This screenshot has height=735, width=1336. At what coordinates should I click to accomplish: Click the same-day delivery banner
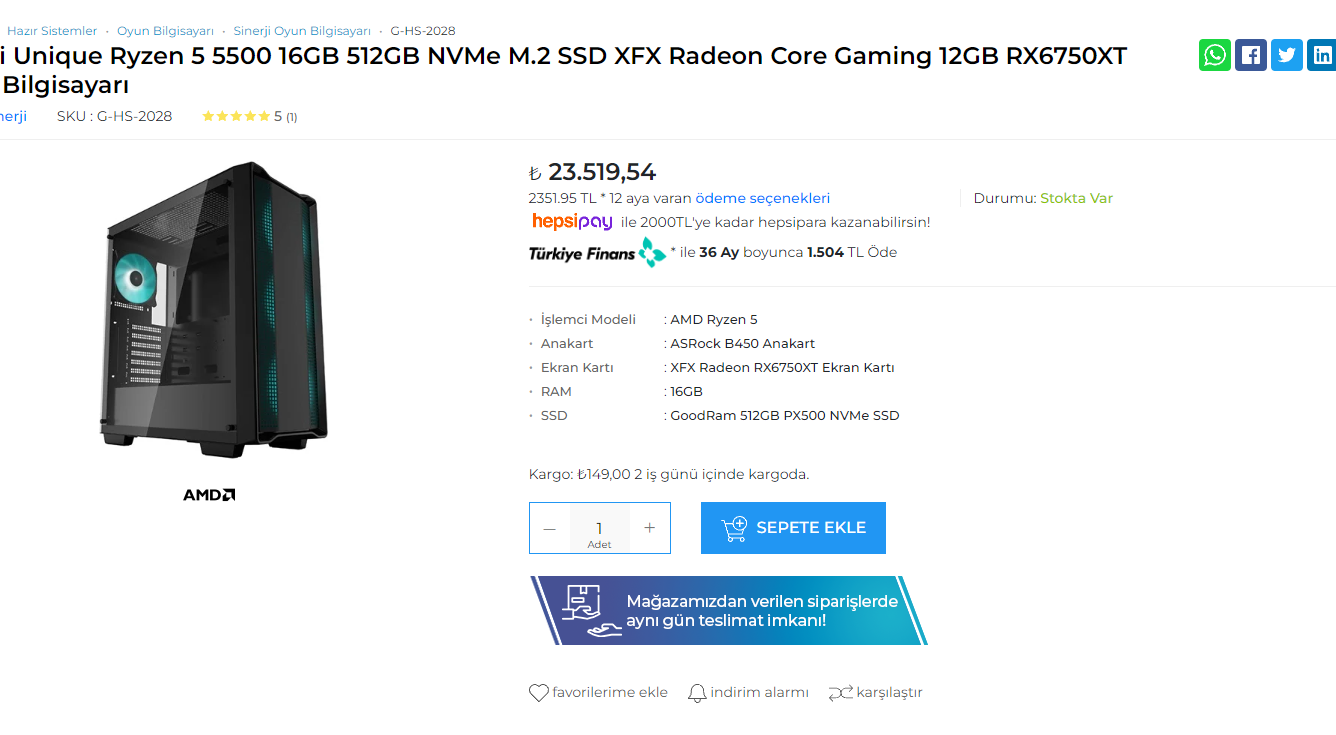728,610
